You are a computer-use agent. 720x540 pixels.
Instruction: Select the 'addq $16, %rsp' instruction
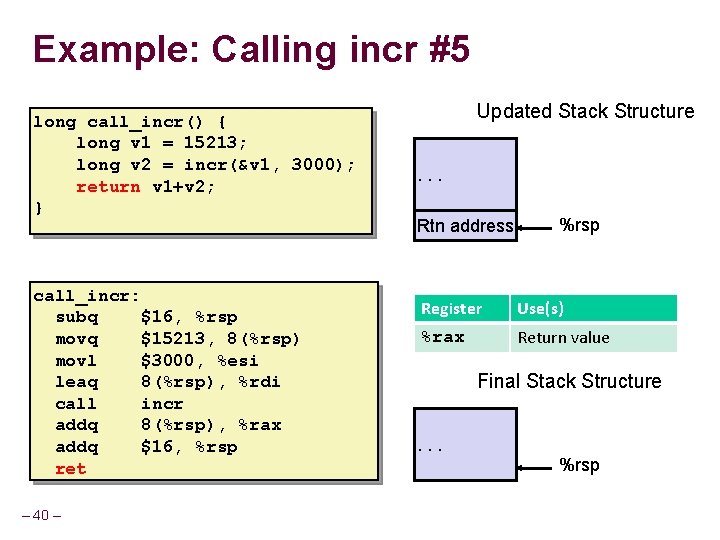pos(146,447)
